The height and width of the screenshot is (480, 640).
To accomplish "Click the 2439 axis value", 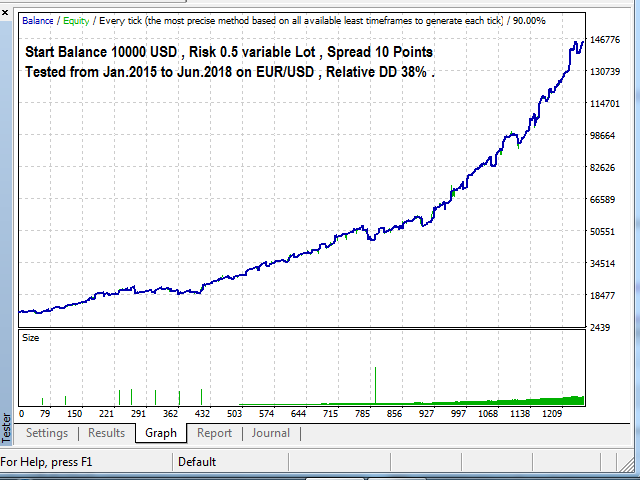I will click(x=600, y=327).
